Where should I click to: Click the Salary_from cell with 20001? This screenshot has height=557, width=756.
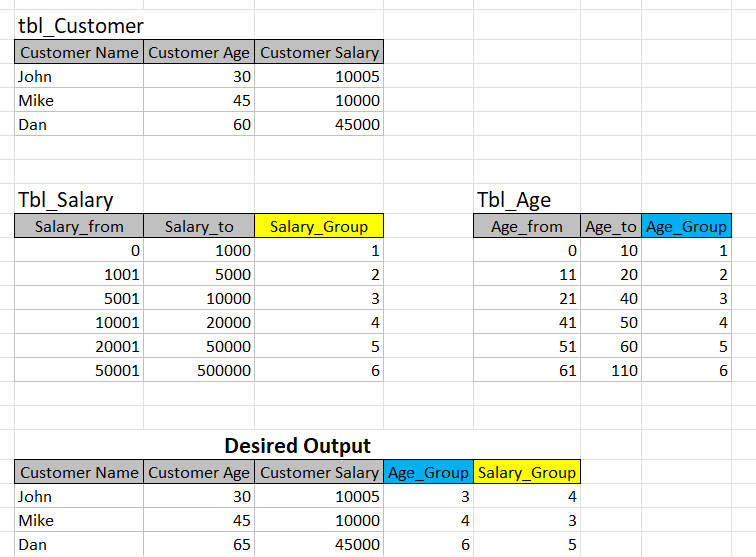79,346
